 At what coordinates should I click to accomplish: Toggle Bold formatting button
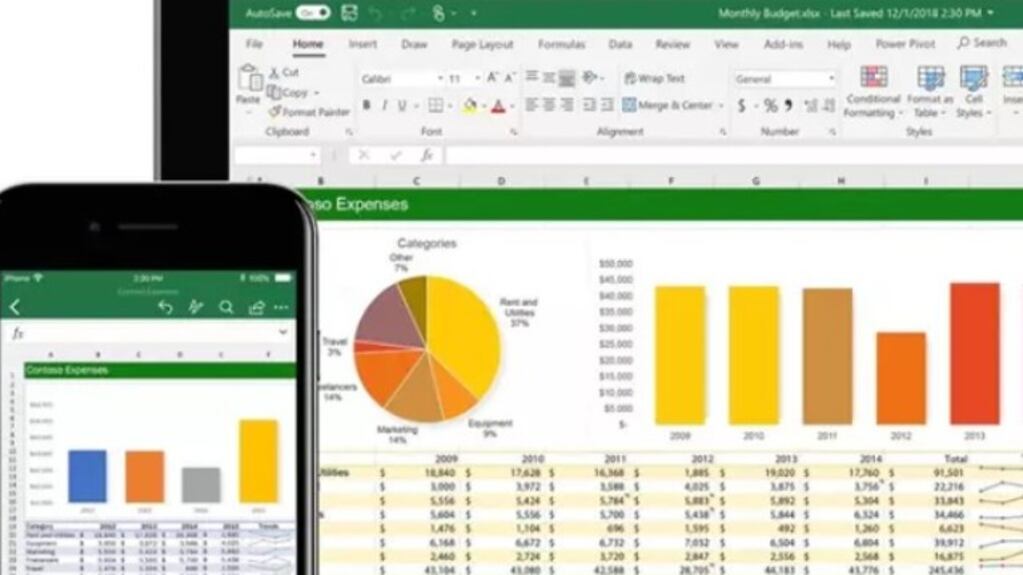pyautogui.click(x=366, y=105)
